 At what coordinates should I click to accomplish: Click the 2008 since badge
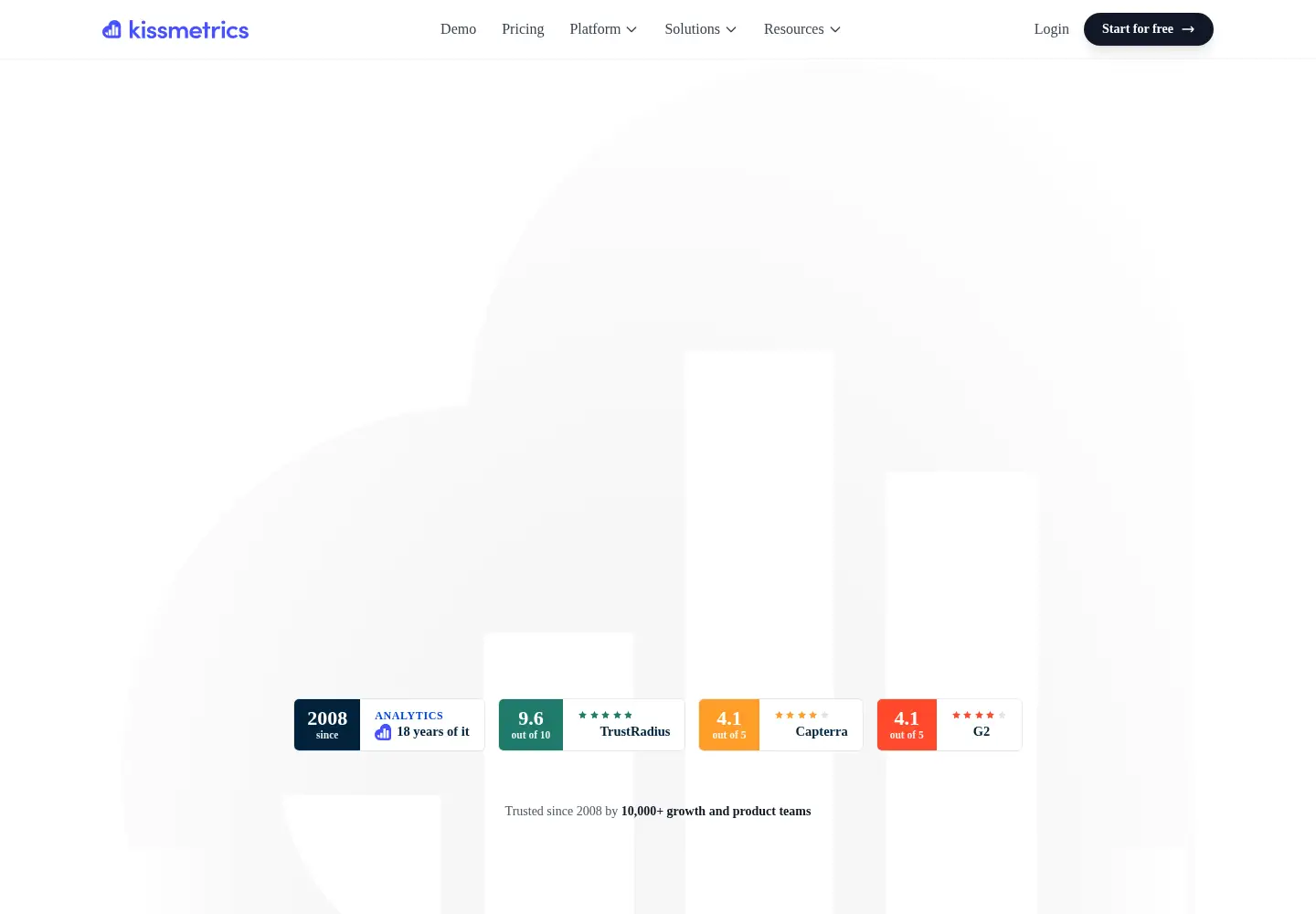pos(327,725)
